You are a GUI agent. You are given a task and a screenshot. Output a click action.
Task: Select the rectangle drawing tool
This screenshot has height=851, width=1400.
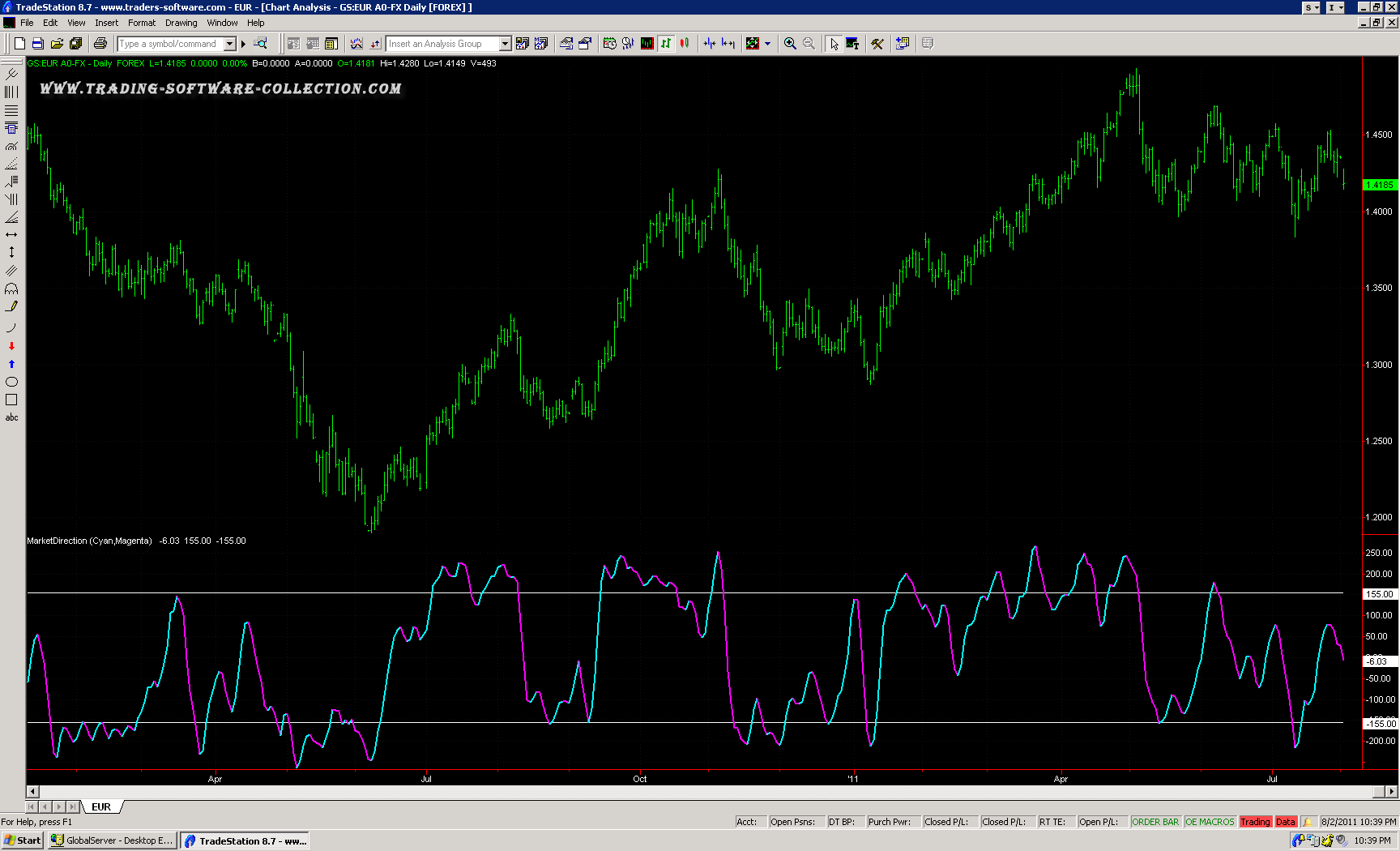point(11,400)
